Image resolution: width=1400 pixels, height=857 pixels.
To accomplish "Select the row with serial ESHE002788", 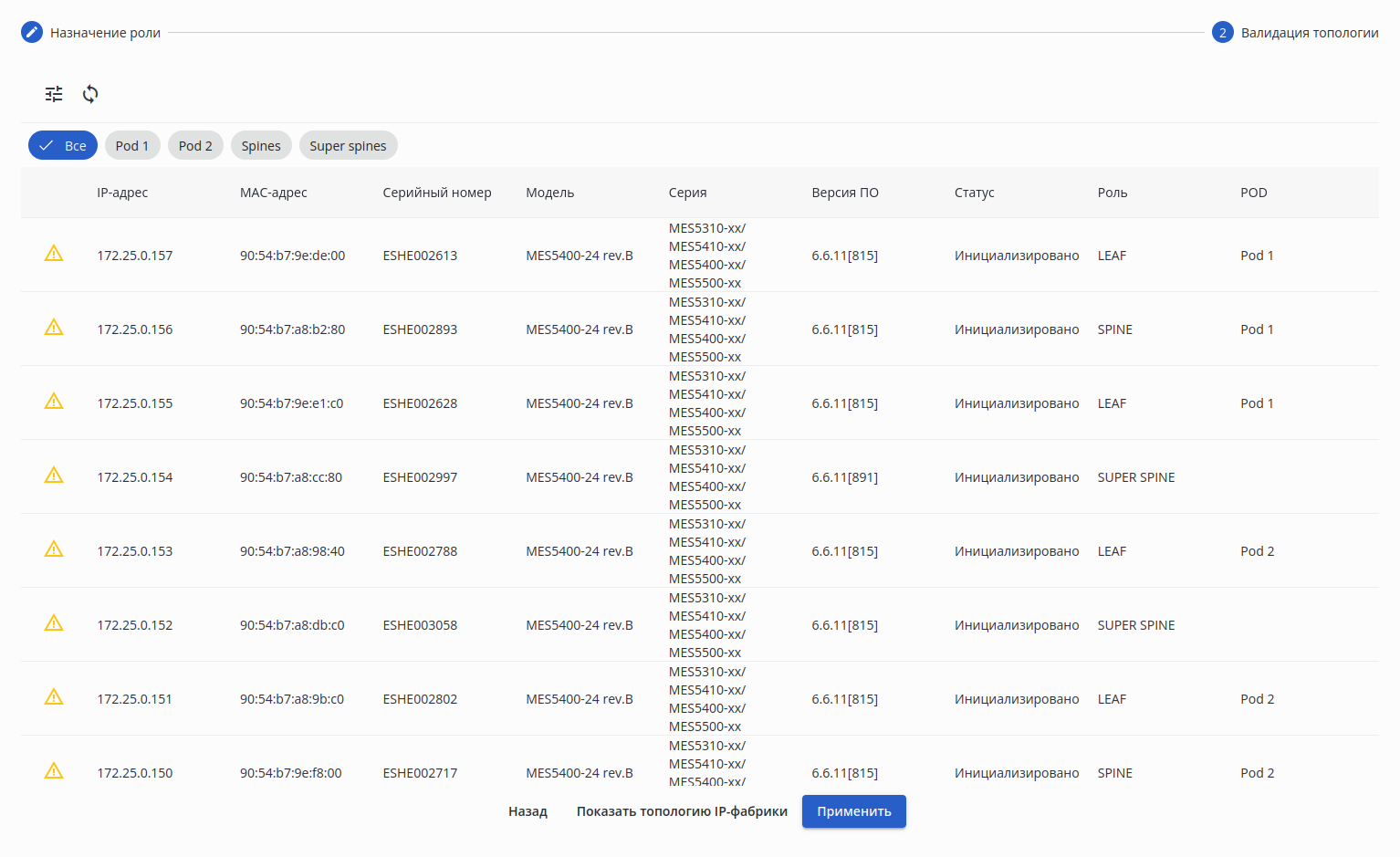I will pyautogui.click(x=420, y=551).
